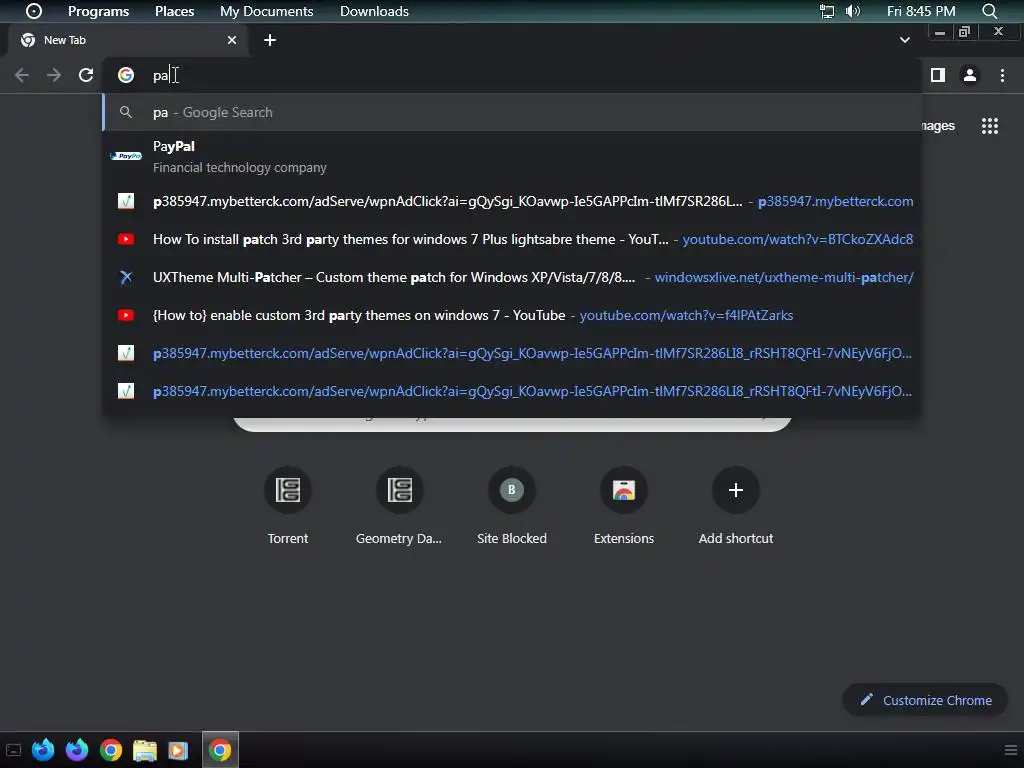Open the lightsabre theme YouTube suggestion

tap(512, 239)
